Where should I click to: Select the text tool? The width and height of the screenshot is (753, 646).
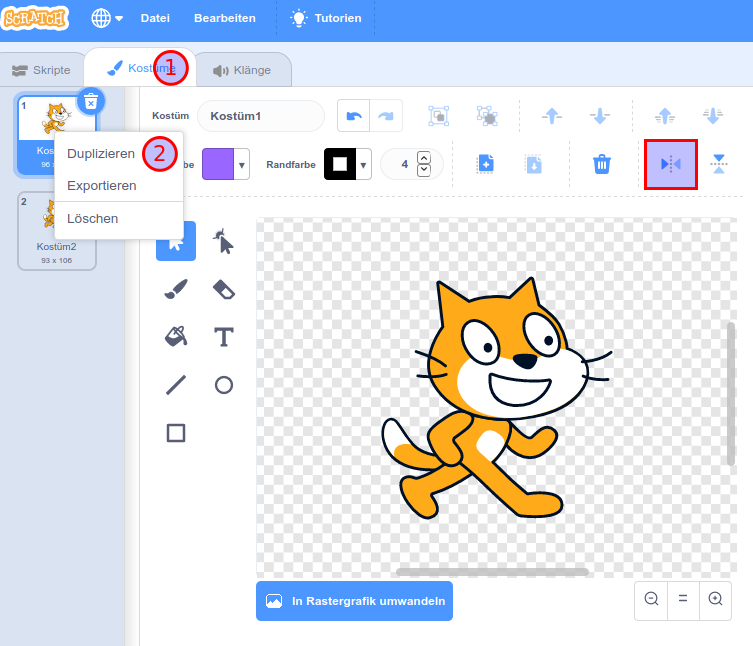coord(224,337)
